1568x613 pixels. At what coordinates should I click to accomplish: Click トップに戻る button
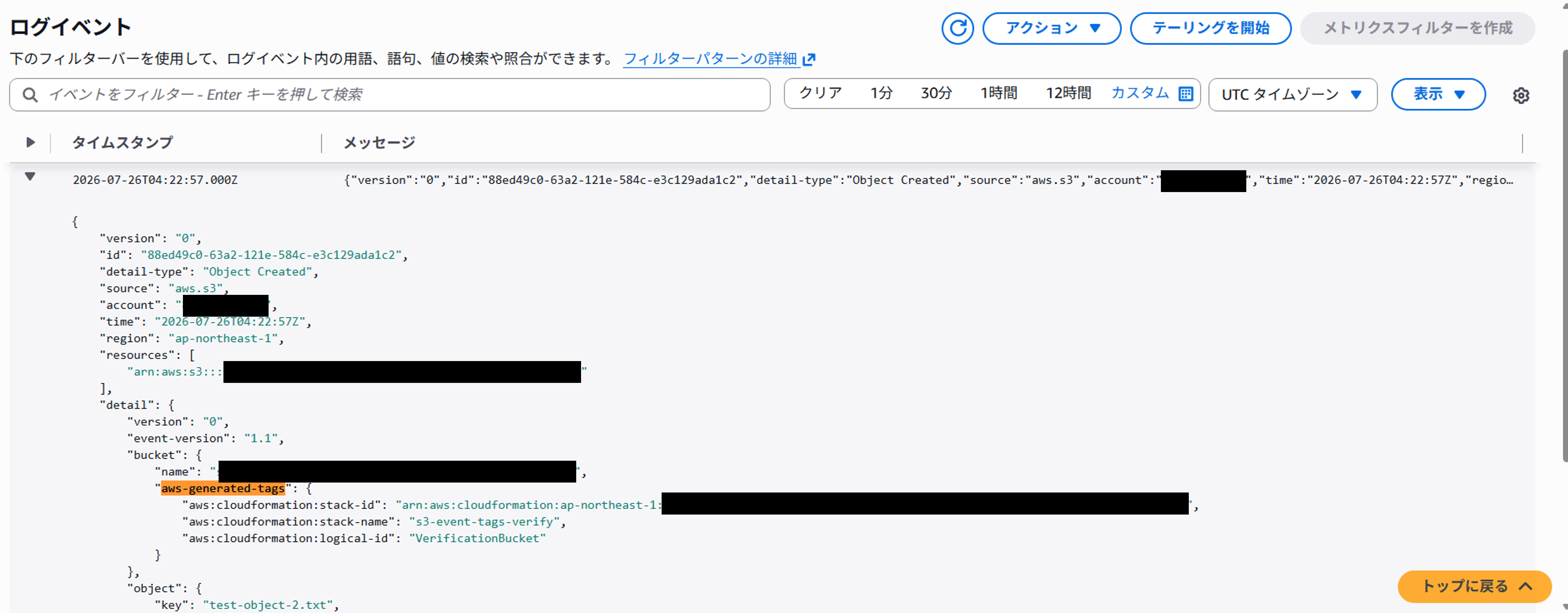(1474, 586)
